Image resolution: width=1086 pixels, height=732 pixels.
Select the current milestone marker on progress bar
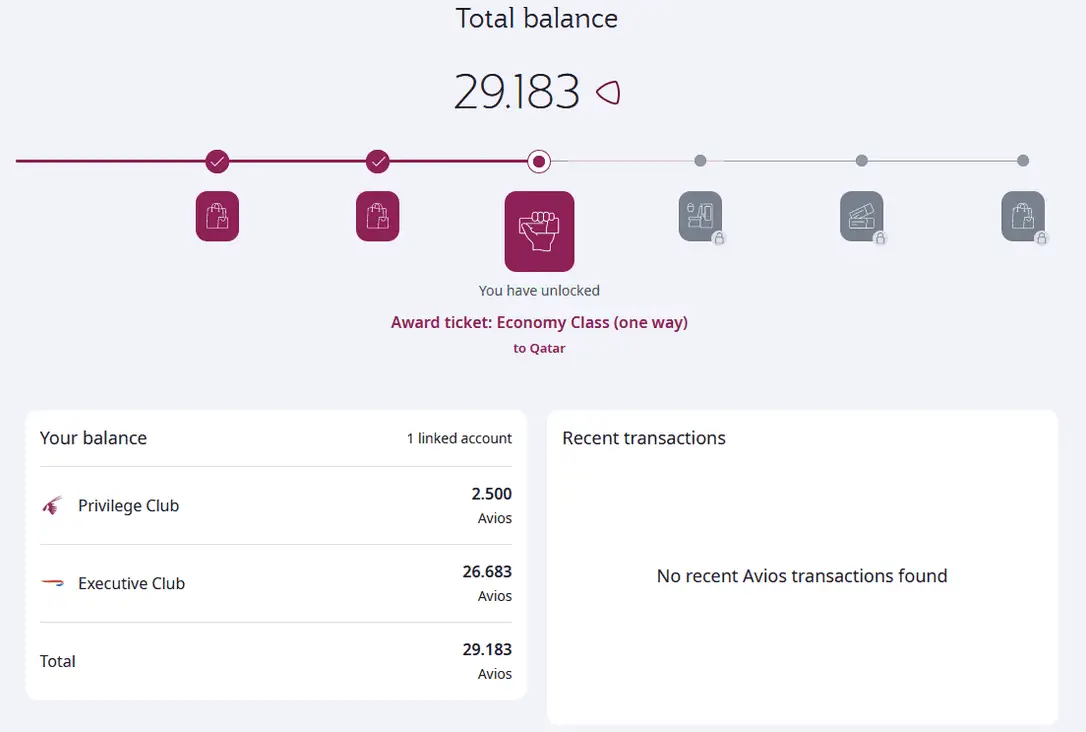pyautogui.click(x=539, y=161)
